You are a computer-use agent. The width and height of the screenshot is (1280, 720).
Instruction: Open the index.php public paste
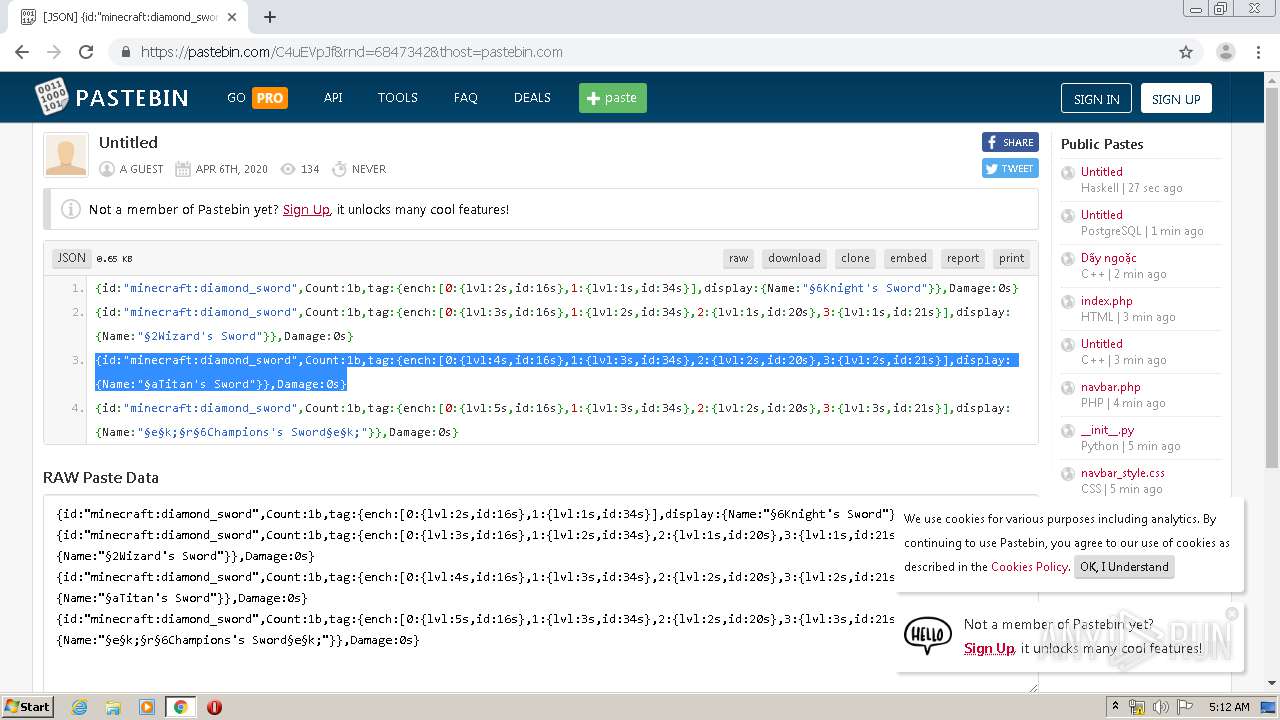pos(1106,301)
